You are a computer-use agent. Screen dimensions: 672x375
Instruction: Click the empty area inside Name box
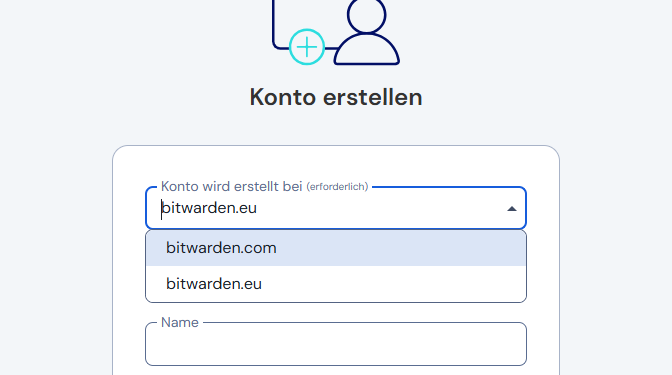[336, 345]
